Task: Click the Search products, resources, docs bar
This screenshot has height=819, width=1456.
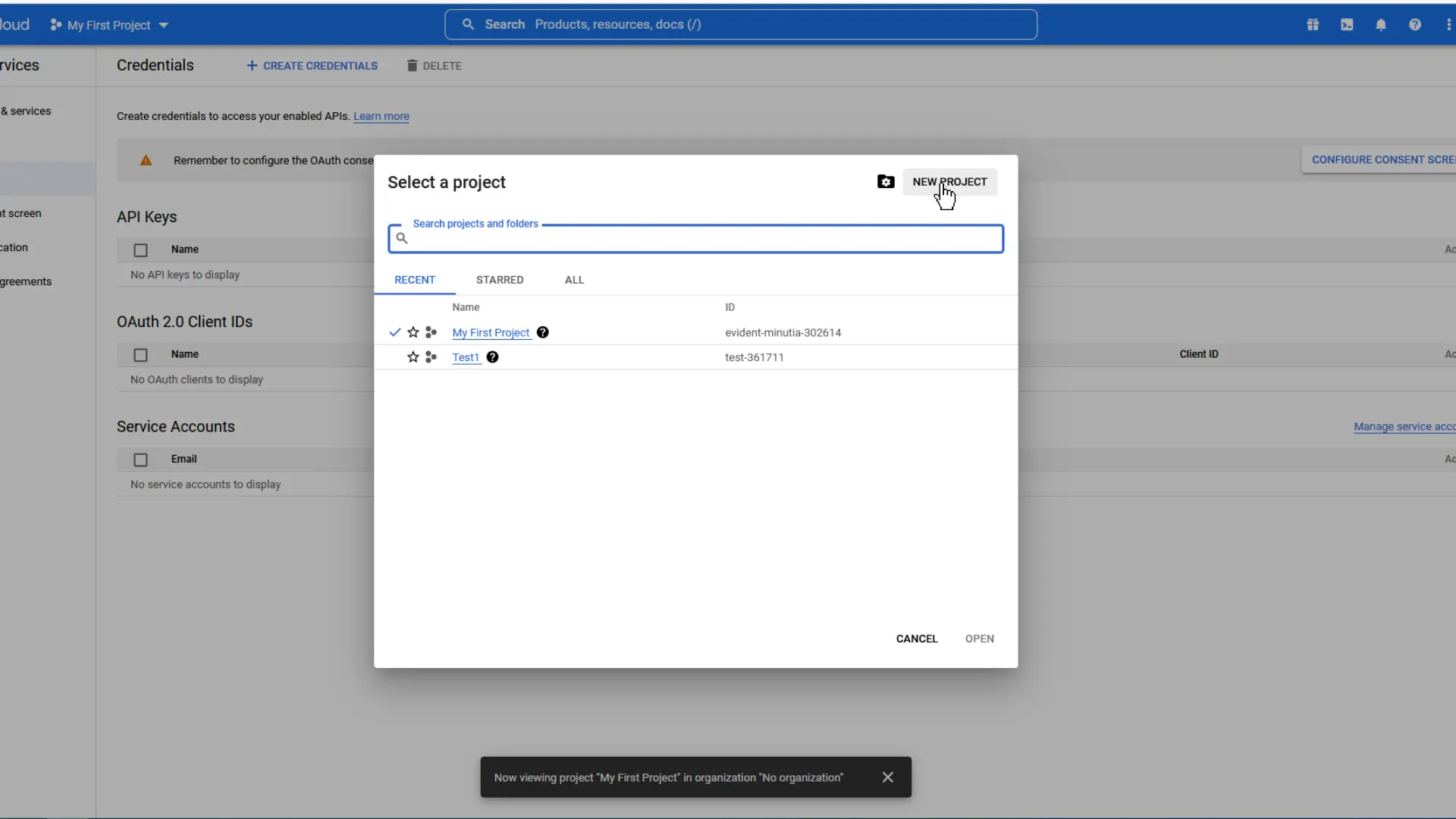Action: click(x=740, y=24)
